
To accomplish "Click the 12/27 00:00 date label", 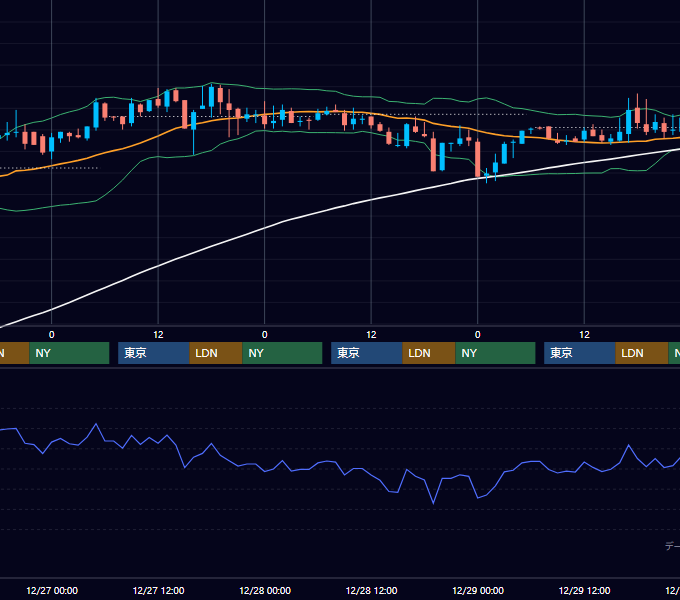I will (x=52, y=590).
